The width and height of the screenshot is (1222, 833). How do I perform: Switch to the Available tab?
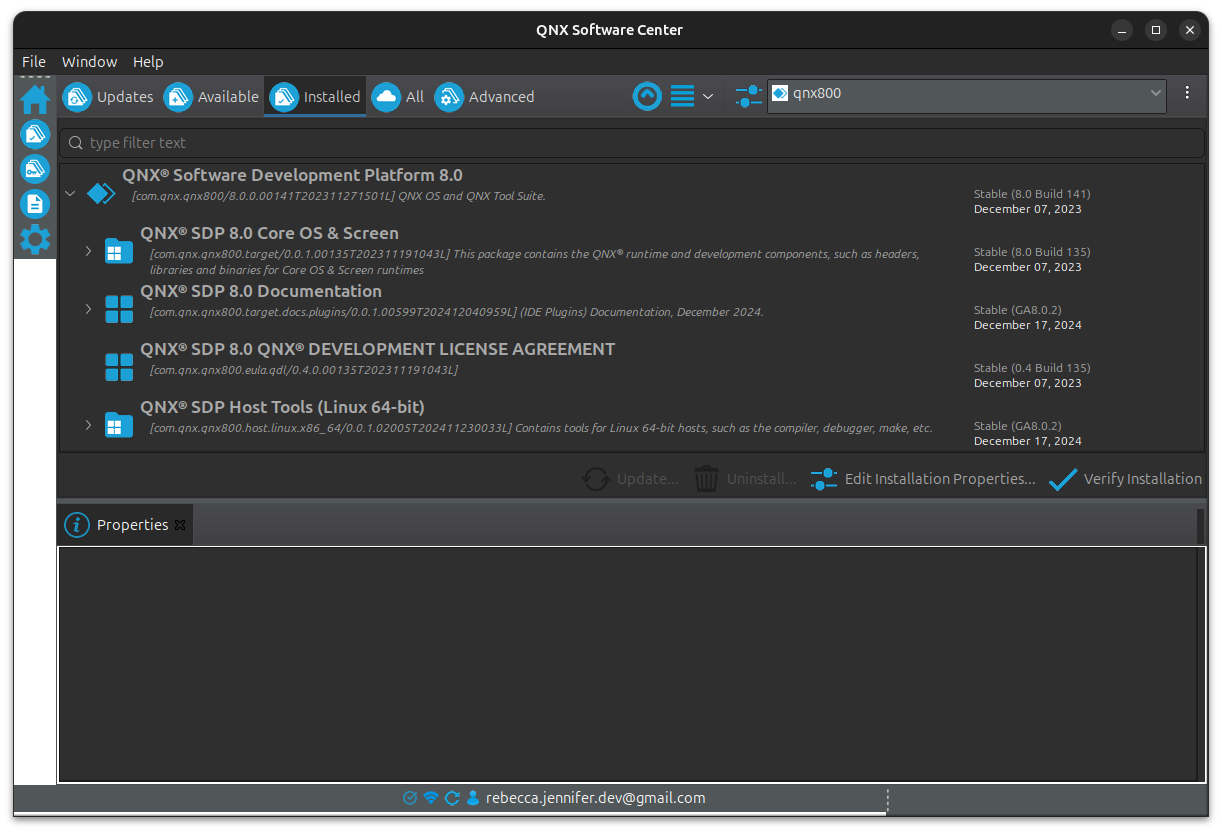click(212, 97)
